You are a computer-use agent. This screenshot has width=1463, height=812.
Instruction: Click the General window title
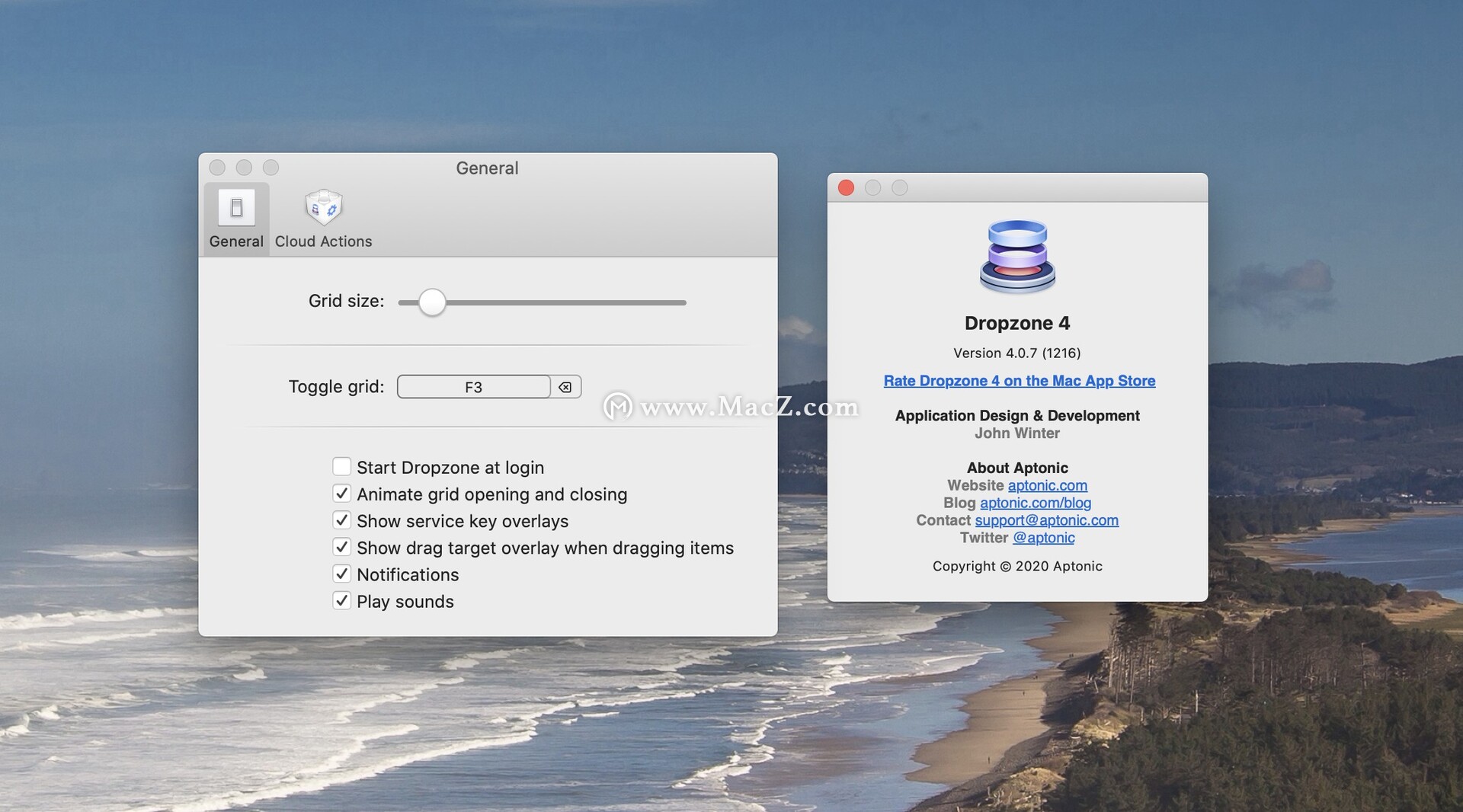coord(488,168)
